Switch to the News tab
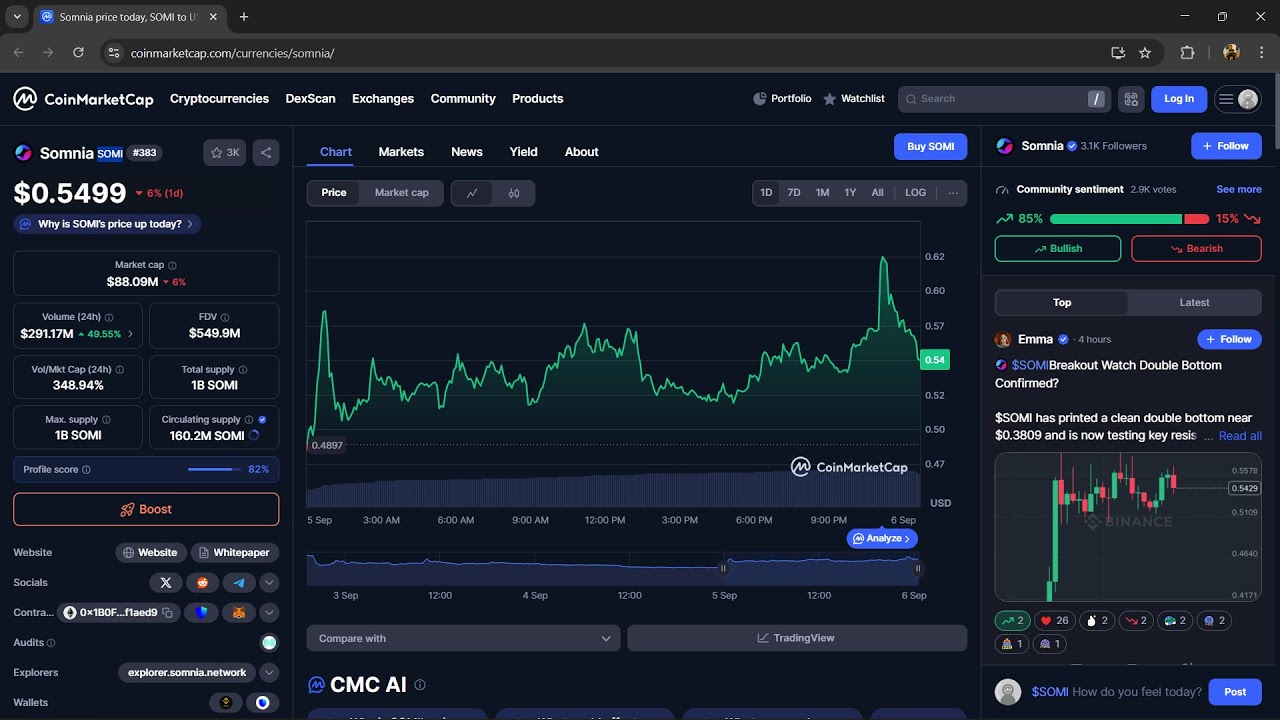Image resolution: width=1280 pixels, height=720 pixels. pos(467,152)
